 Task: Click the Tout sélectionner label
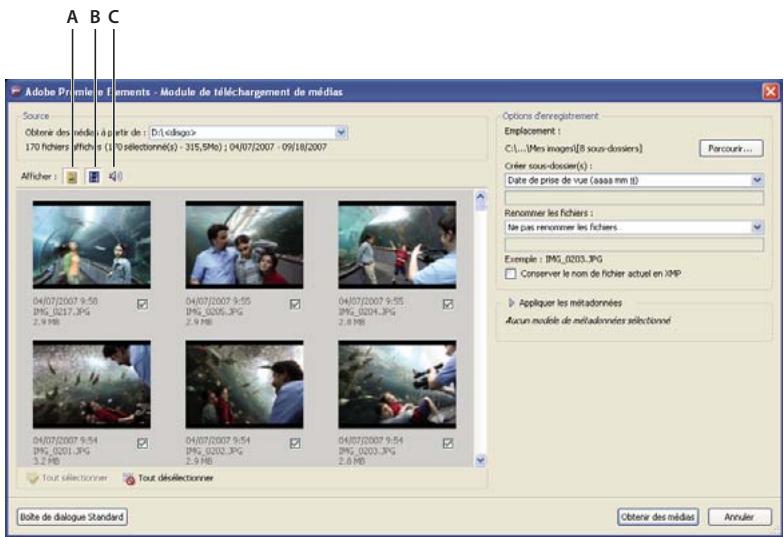pos(74,478)
